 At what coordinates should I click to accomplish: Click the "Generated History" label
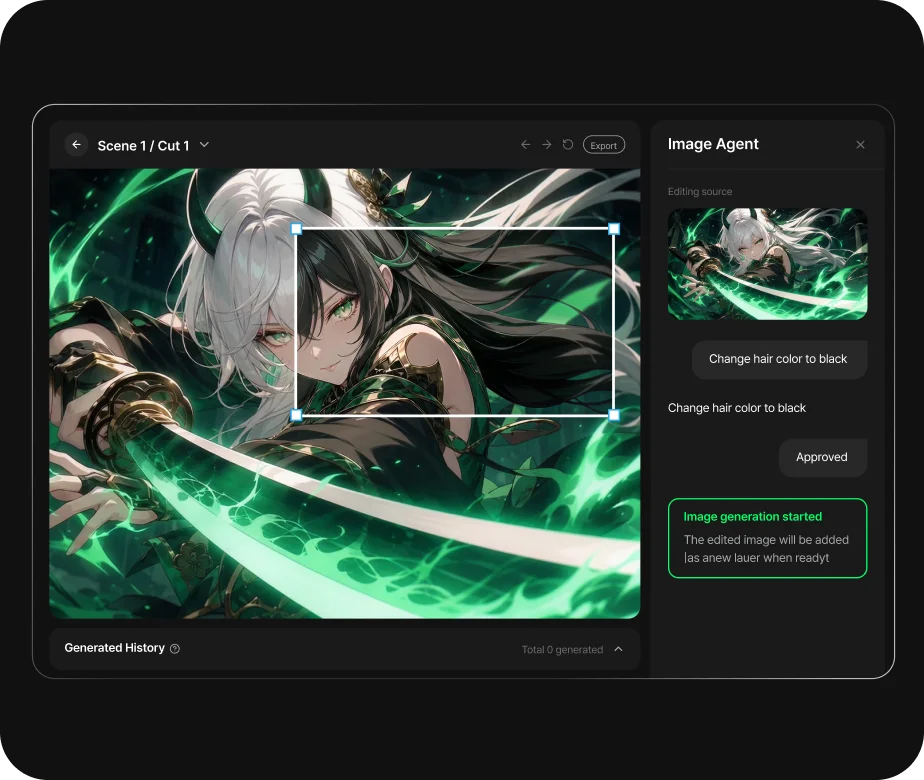[114, 648]
